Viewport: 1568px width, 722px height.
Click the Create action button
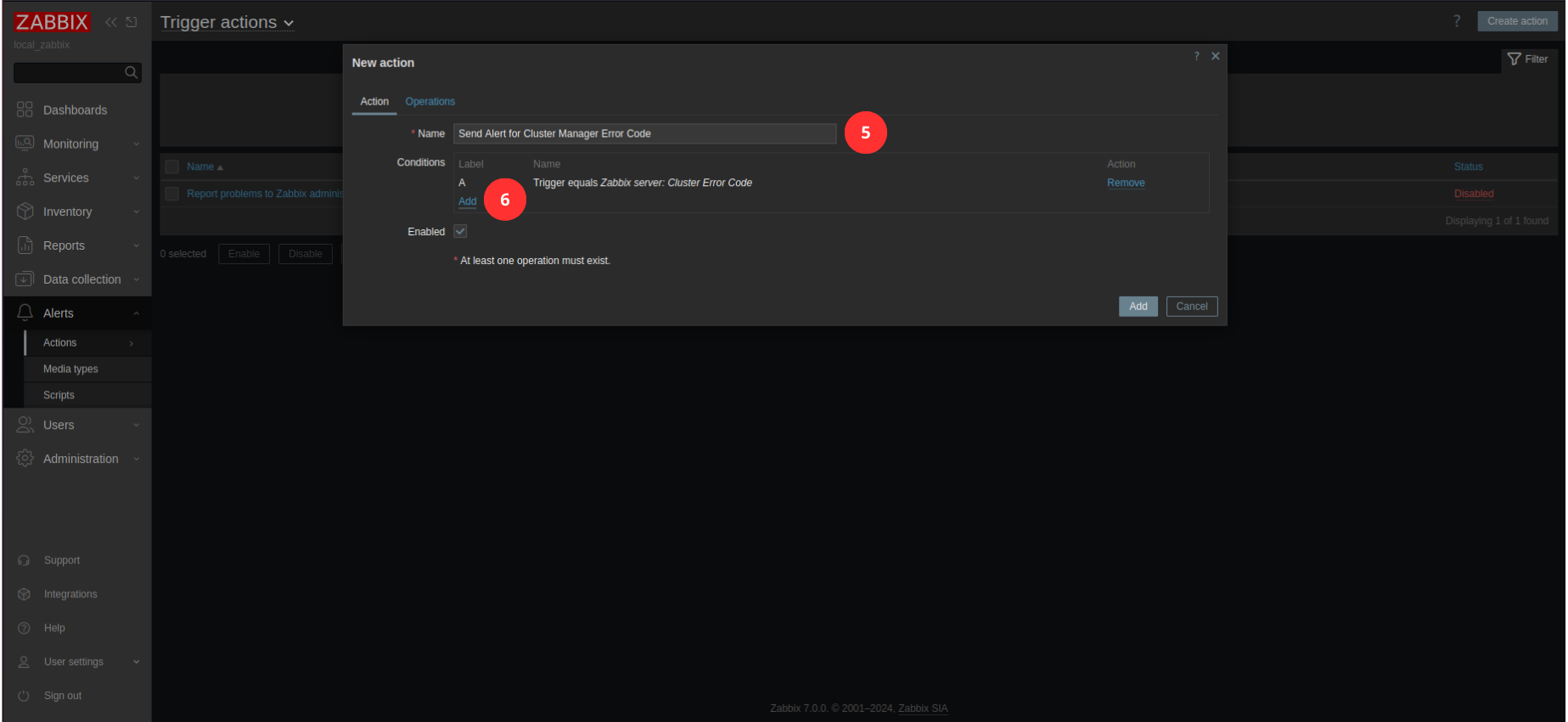tap(1517, 21)
